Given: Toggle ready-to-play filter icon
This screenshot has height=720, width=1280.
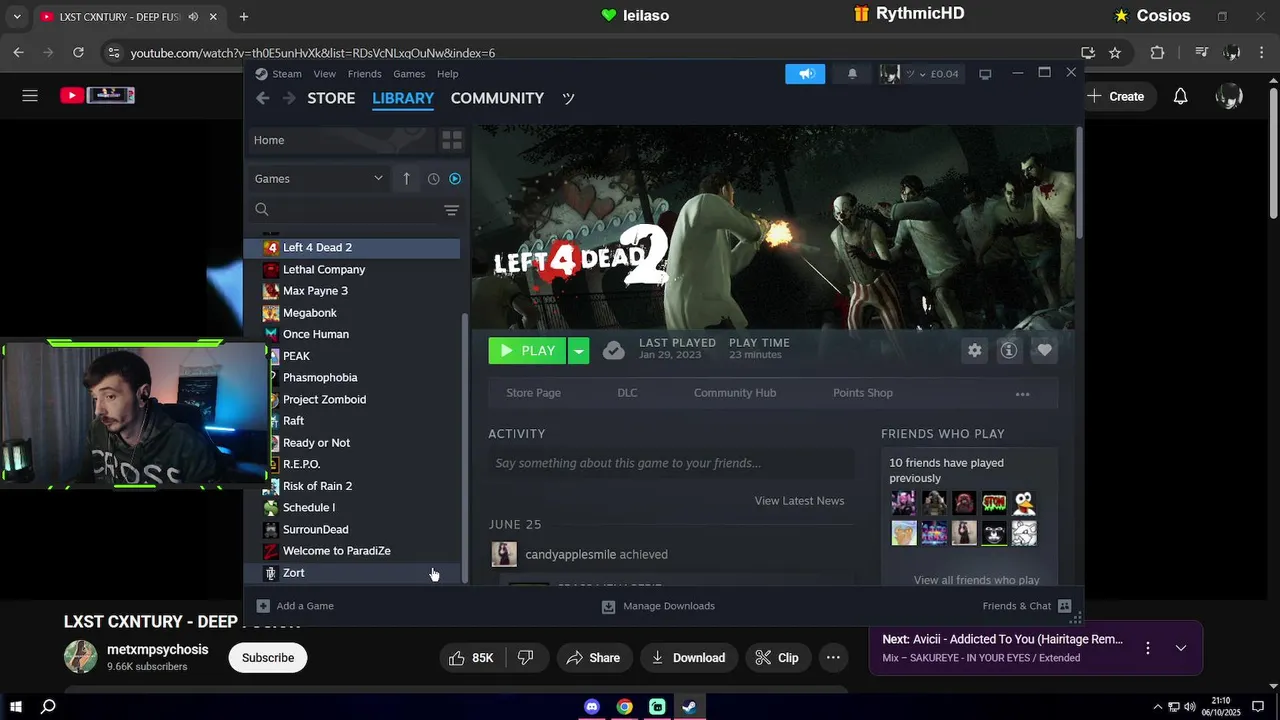Looking at the screenshot, I should 455,179.
